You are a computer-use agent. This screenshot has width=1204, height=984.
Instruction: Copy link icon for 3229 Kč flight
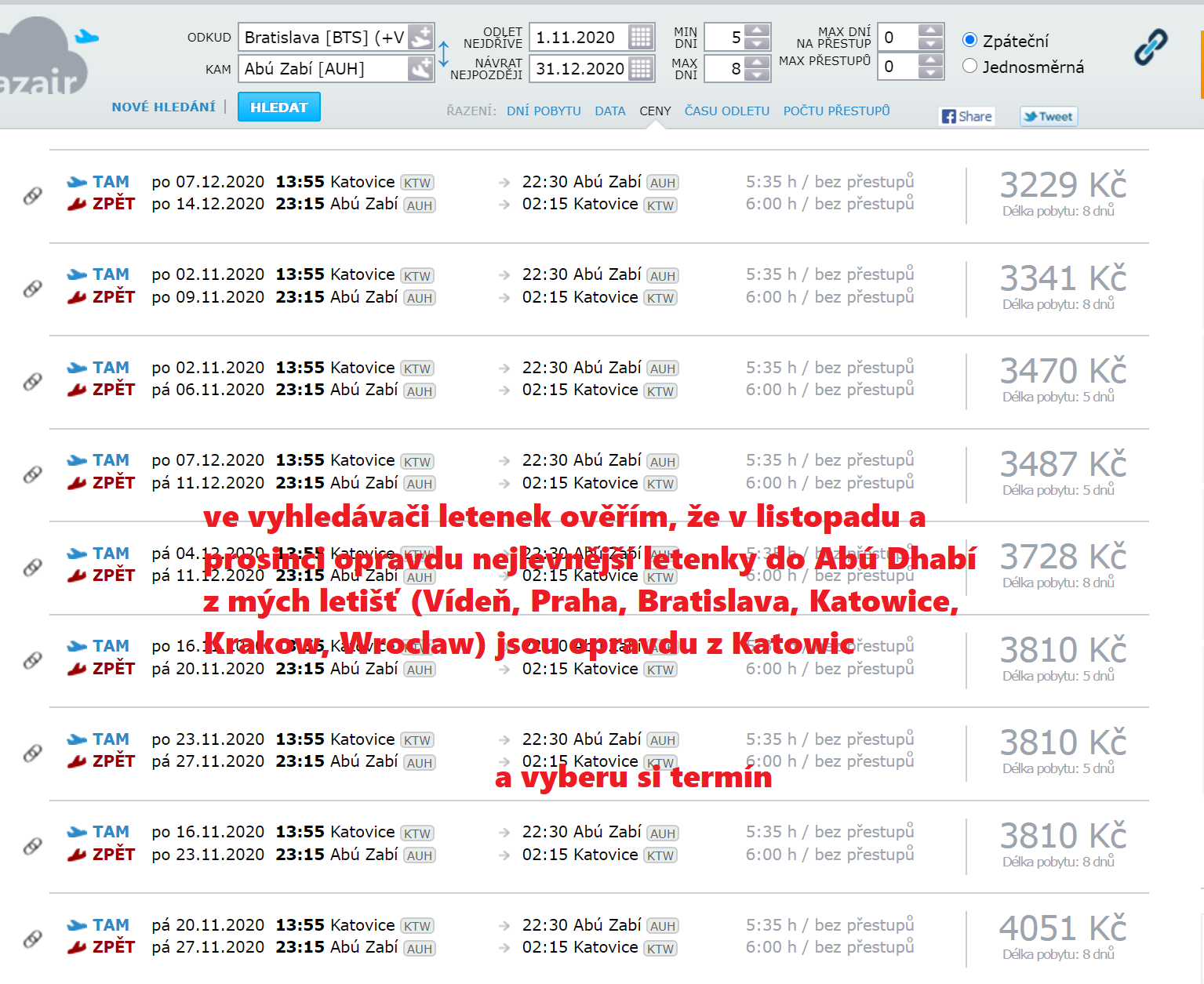tap(32, 195)
